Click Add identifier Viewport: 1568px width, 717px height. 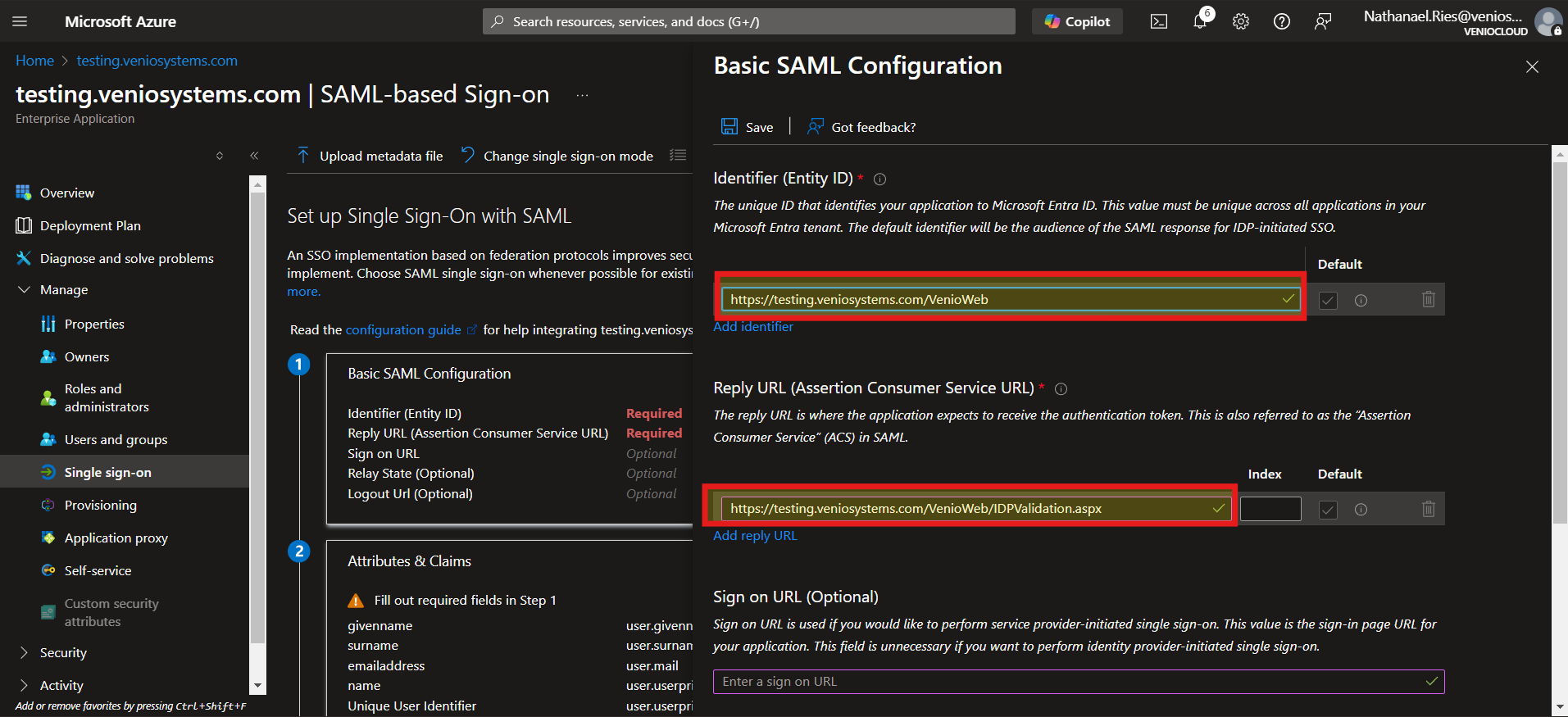753,326
